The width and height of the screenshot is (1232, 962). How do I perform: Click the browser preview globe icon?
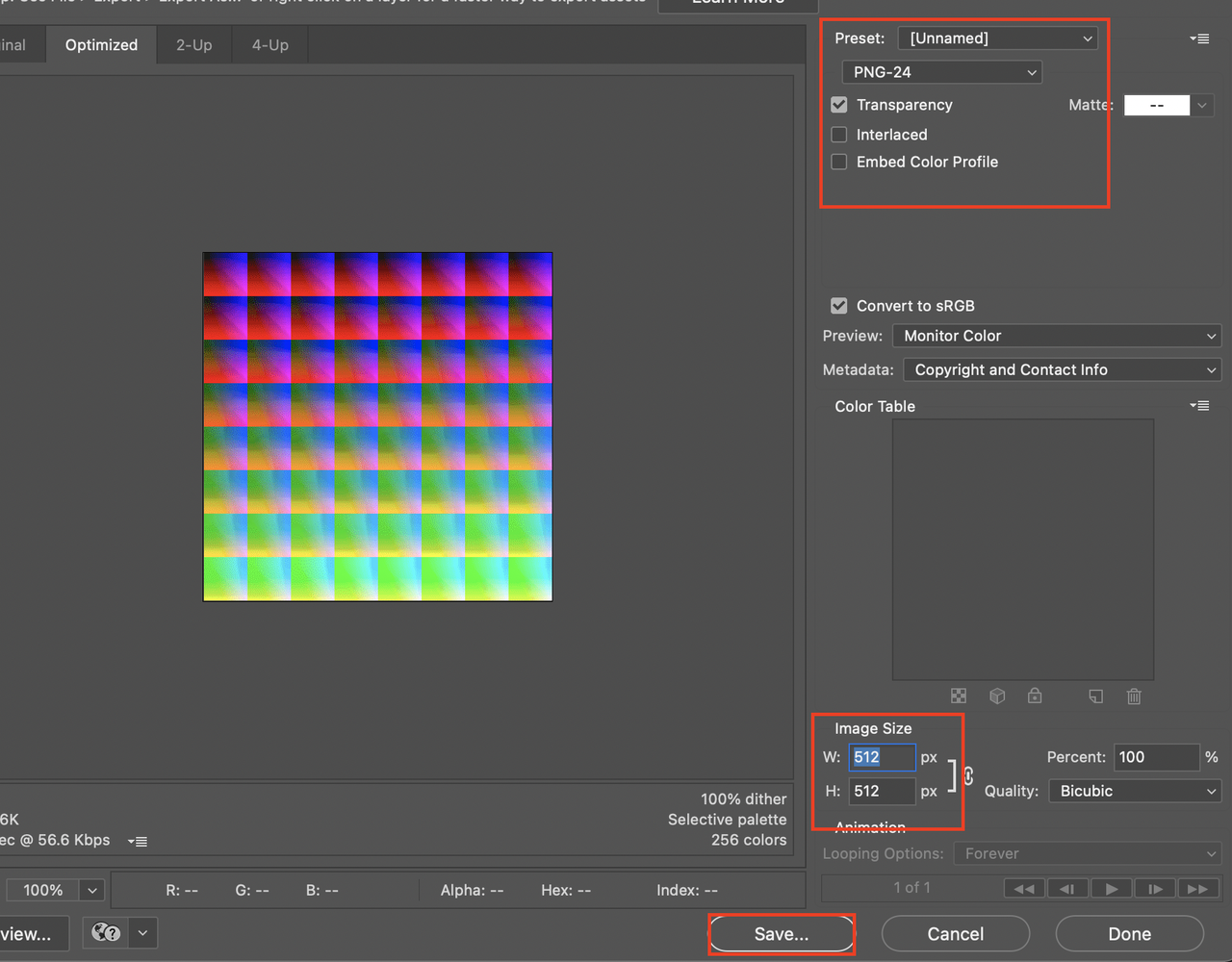[x=107, y=932]
